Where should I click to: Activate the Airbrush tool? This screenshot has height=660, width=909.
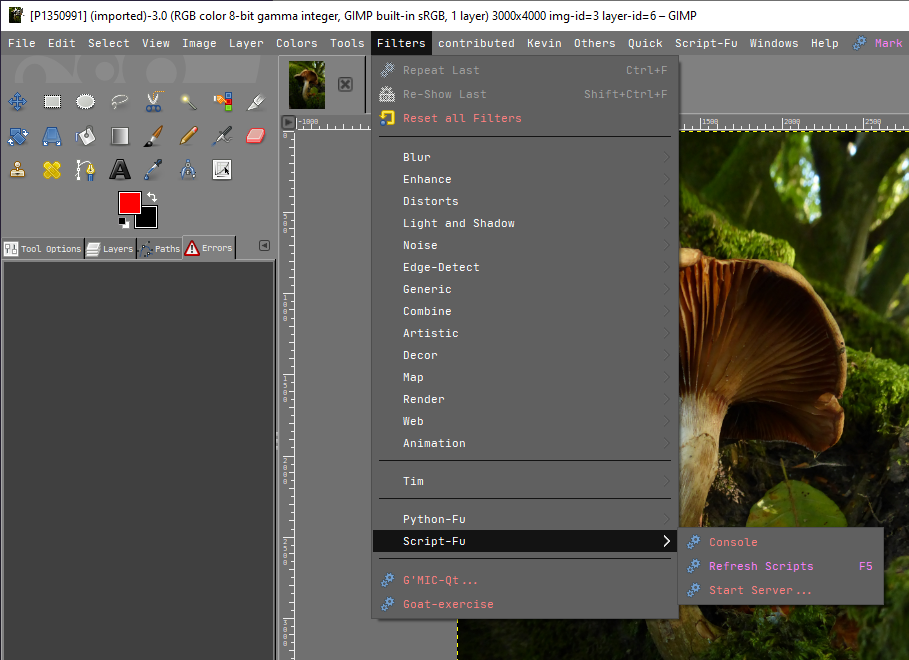pyautogui.click(x=222, y=136)
